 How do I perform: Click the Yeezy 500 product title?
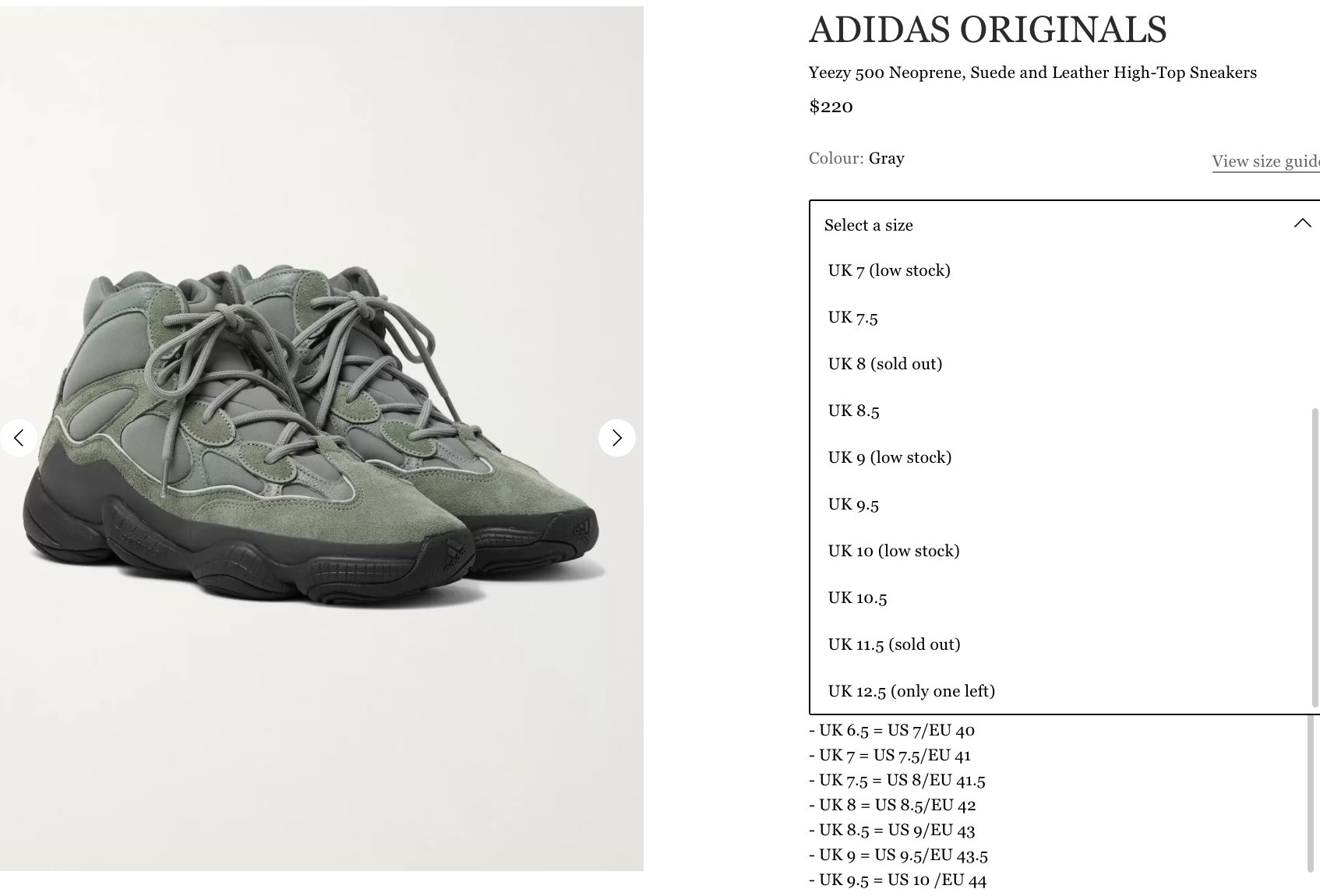1032,72
